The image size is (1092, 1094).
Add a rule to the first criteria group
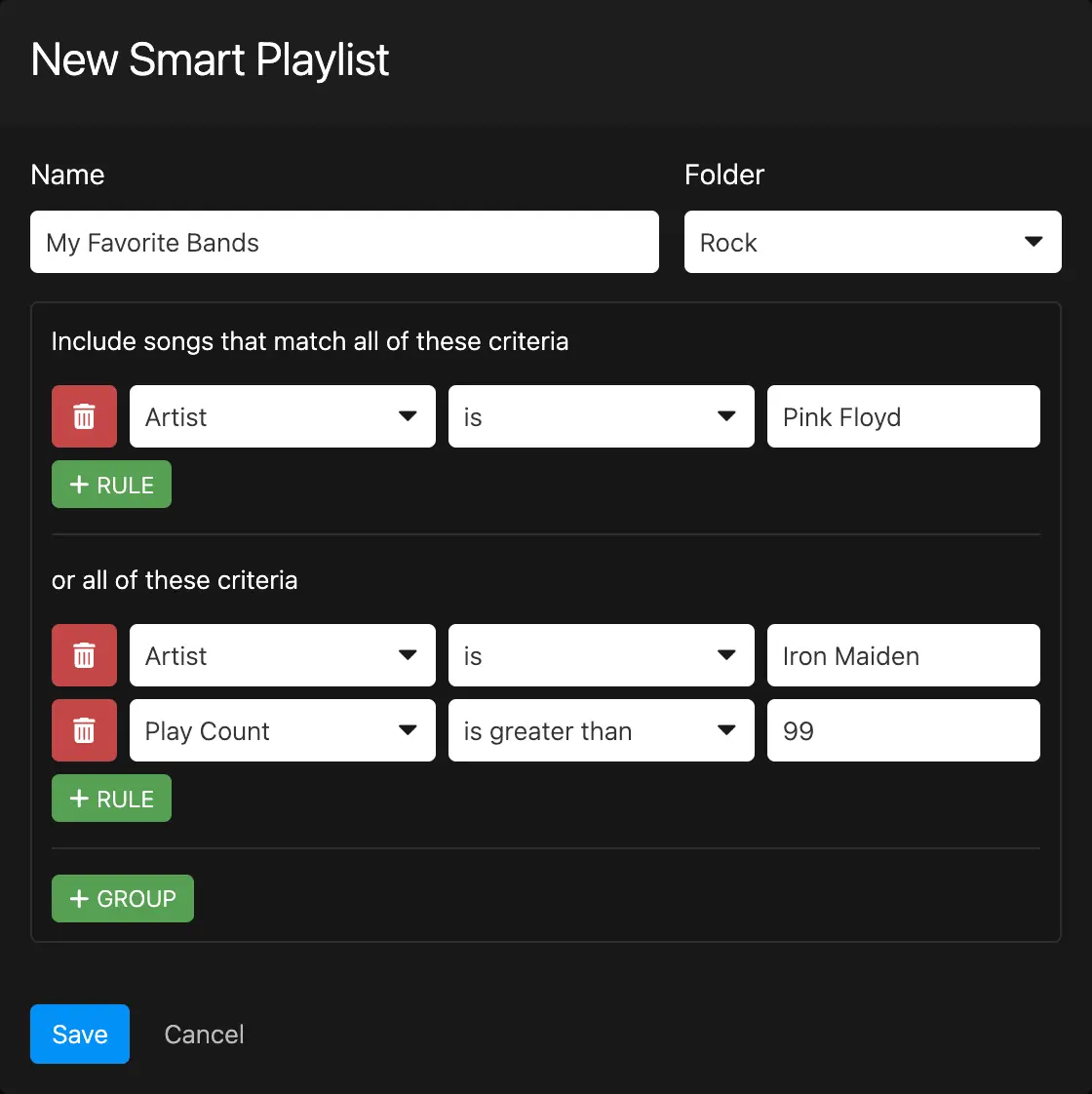[111, 484]
